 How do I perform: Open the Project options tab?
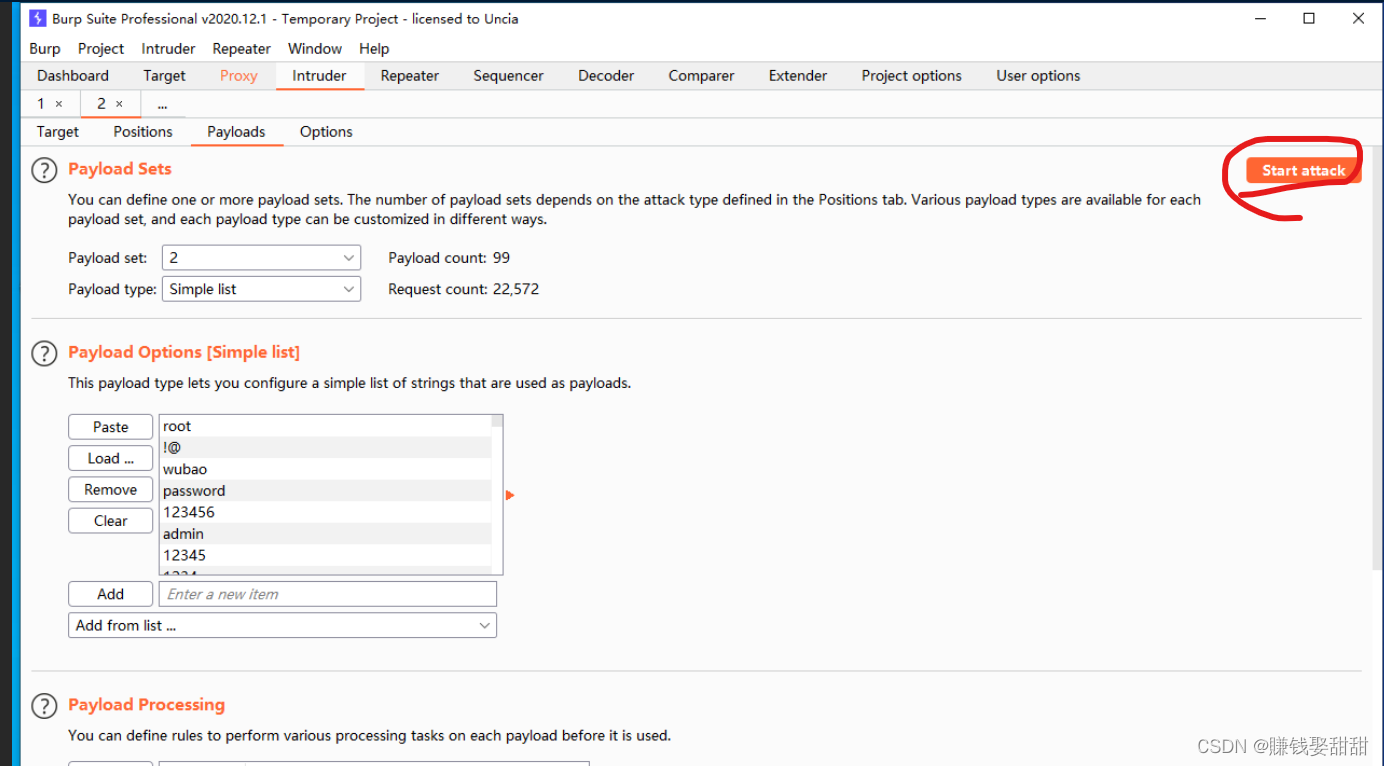(x=912, y=76)
